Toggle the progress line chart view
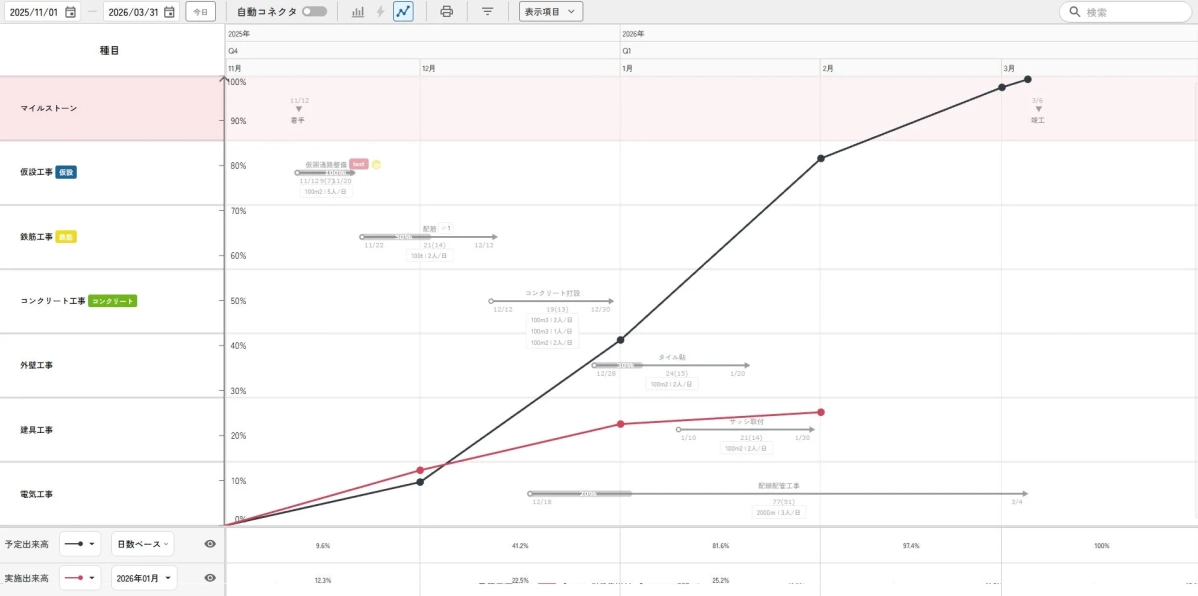Screen dimensions: 1198x596 coord(403,12)
